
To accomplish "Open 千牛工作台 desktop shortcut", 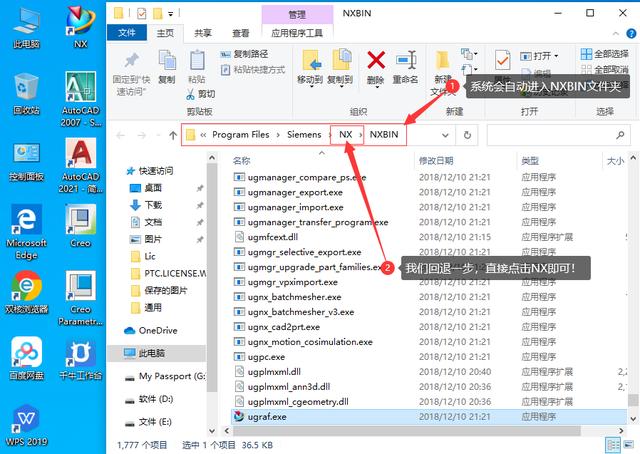I will (x=80, y=358).
